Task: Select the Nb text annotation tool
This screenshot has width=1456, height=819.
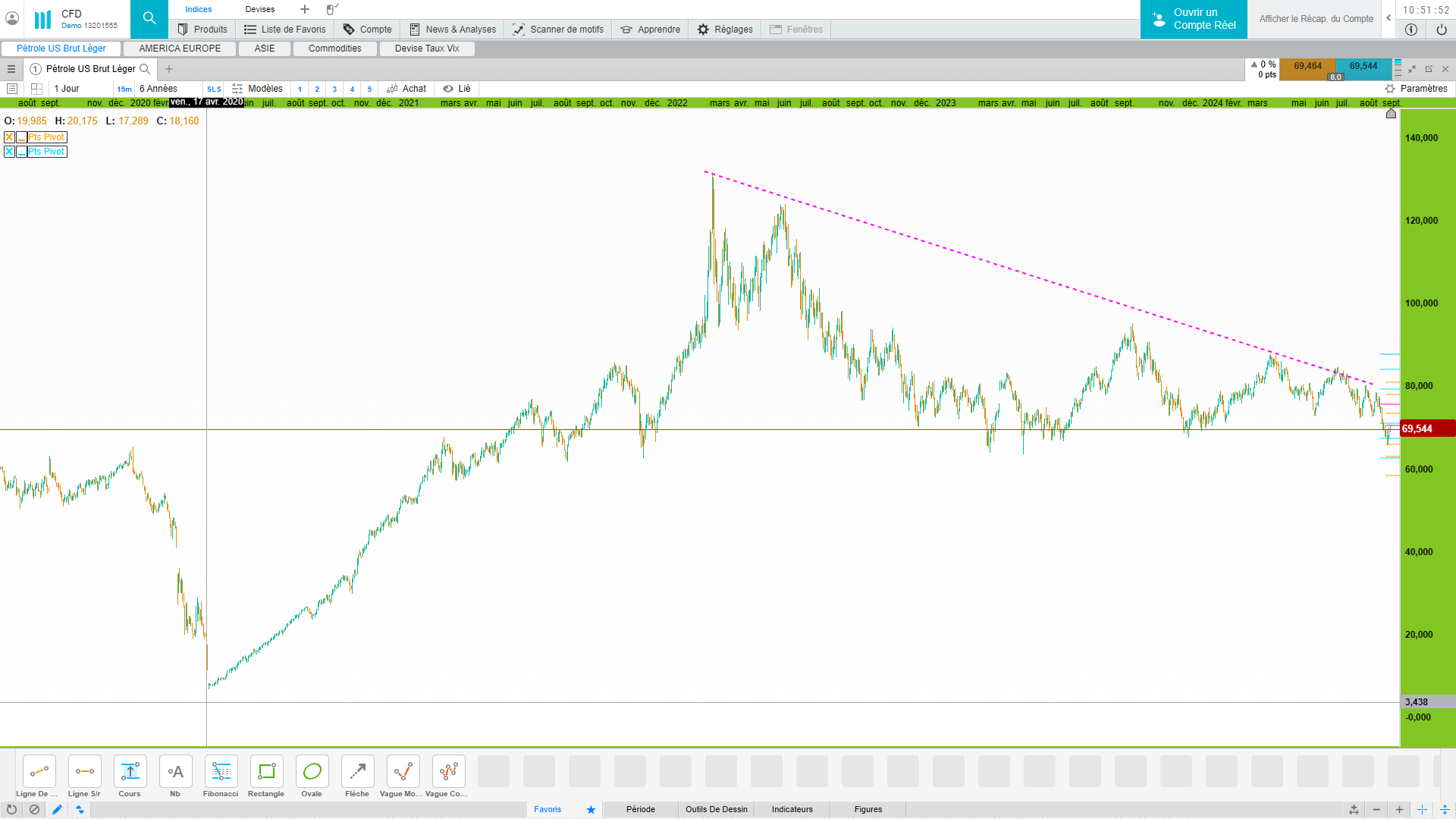Action: (175, 772)
